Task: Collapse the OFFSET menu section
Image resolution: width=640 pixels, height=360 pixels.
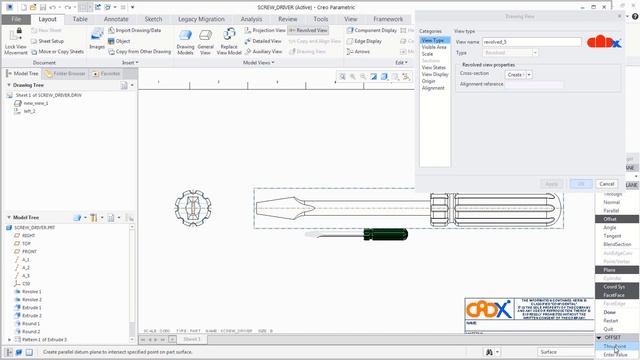Action: pos(599,338)
